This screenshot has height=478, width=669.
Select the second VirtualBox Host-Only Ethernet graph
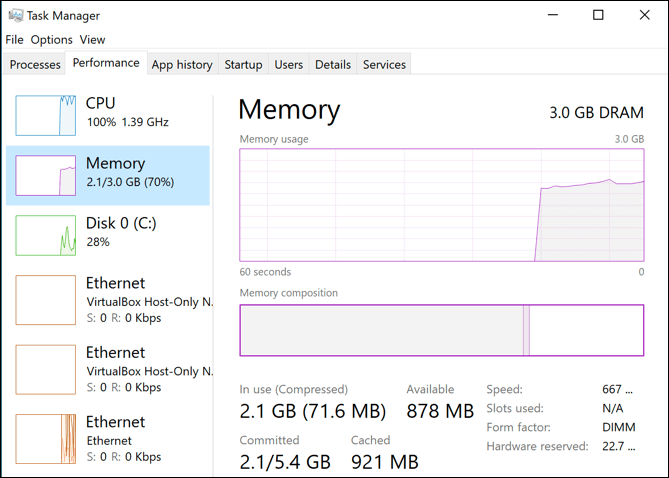pos(46,369)
